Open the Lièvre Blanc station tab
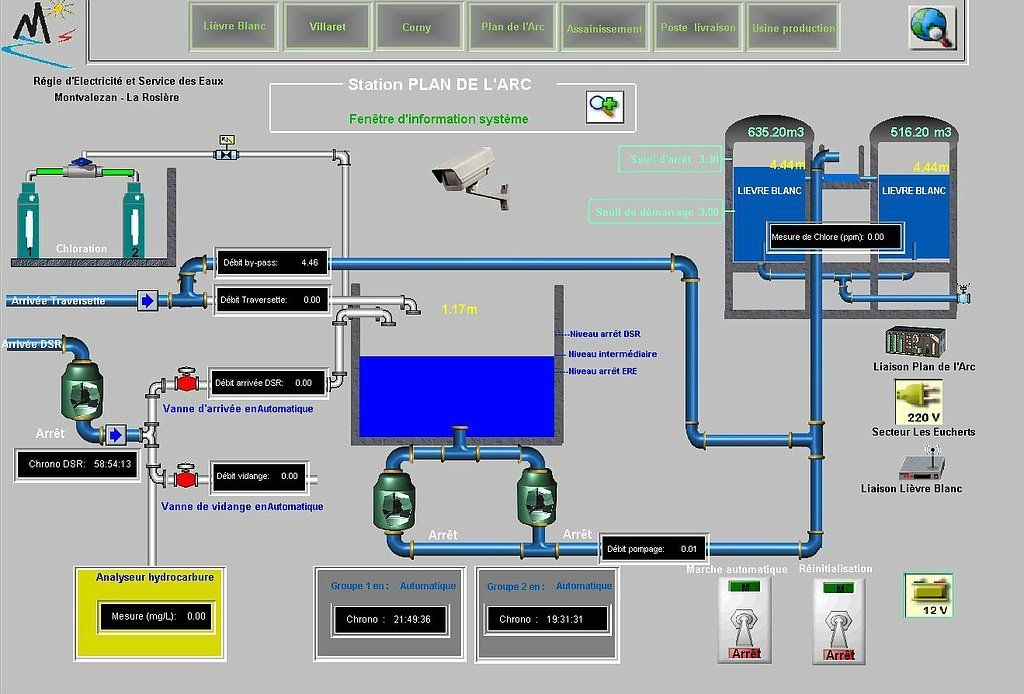The width and height of the screenshot is (1024, 694). pyautogui.click(x=234, y=27)
